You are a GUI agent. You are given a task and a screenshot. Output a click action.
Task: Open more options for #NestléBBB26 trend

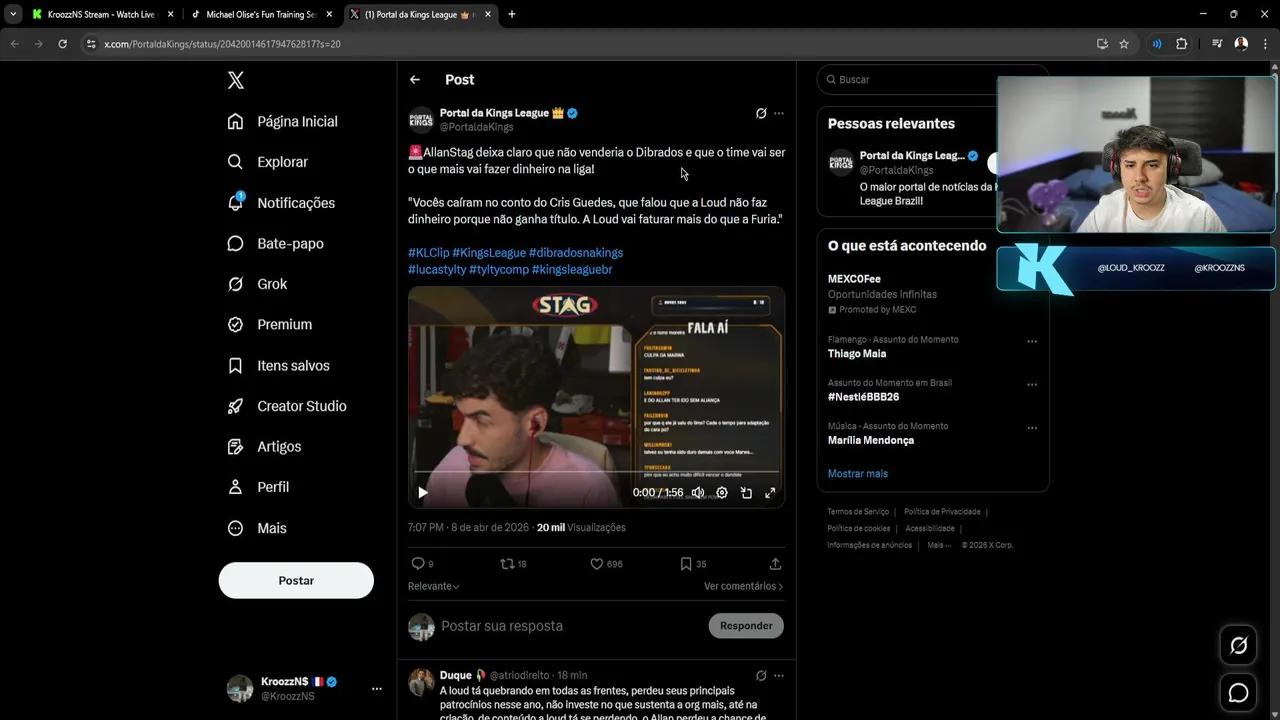(x=1032, y=384)
